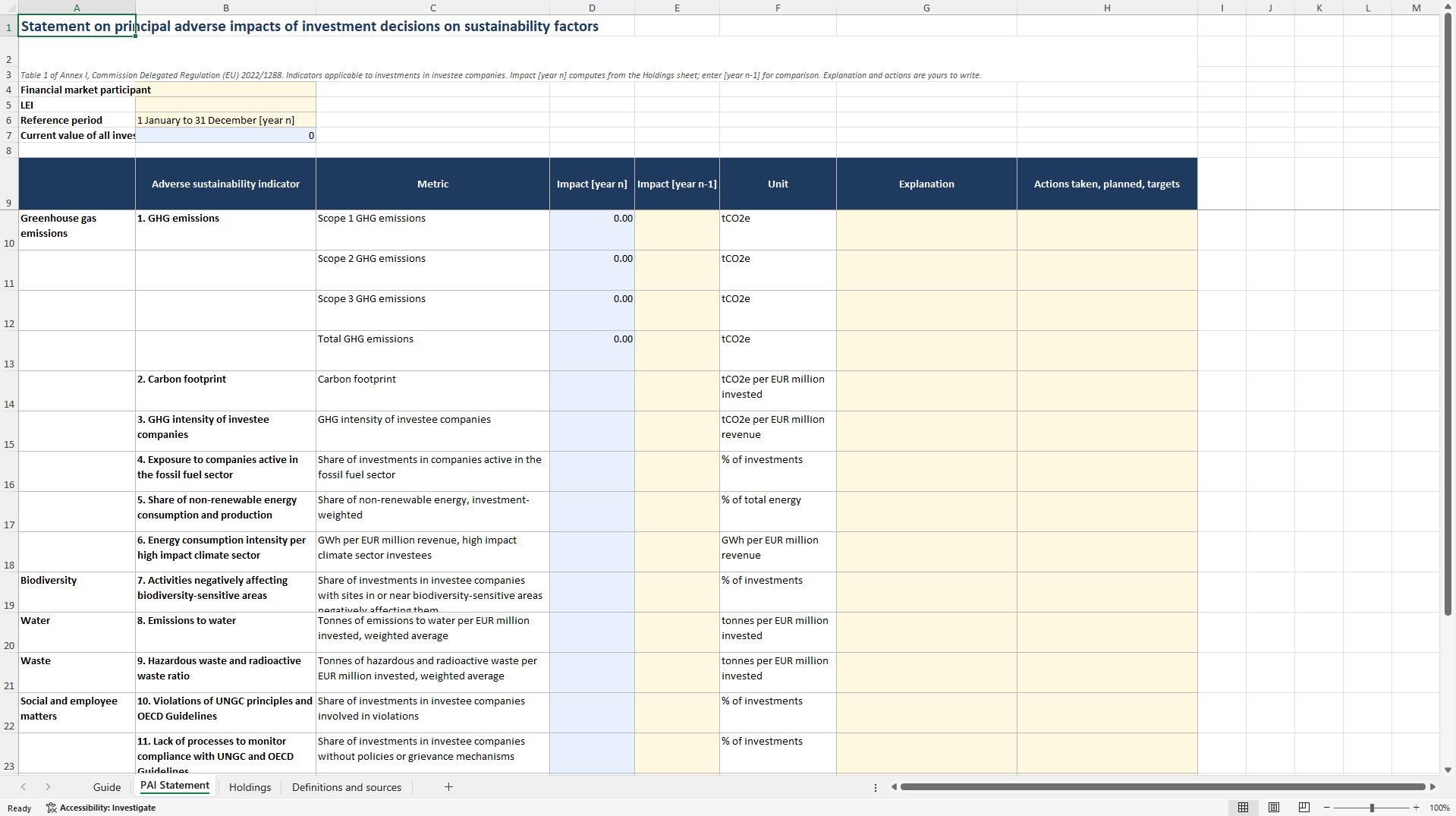Select row 9 header
This screenshot has height=816, width=1456.
tap(9, 184)
